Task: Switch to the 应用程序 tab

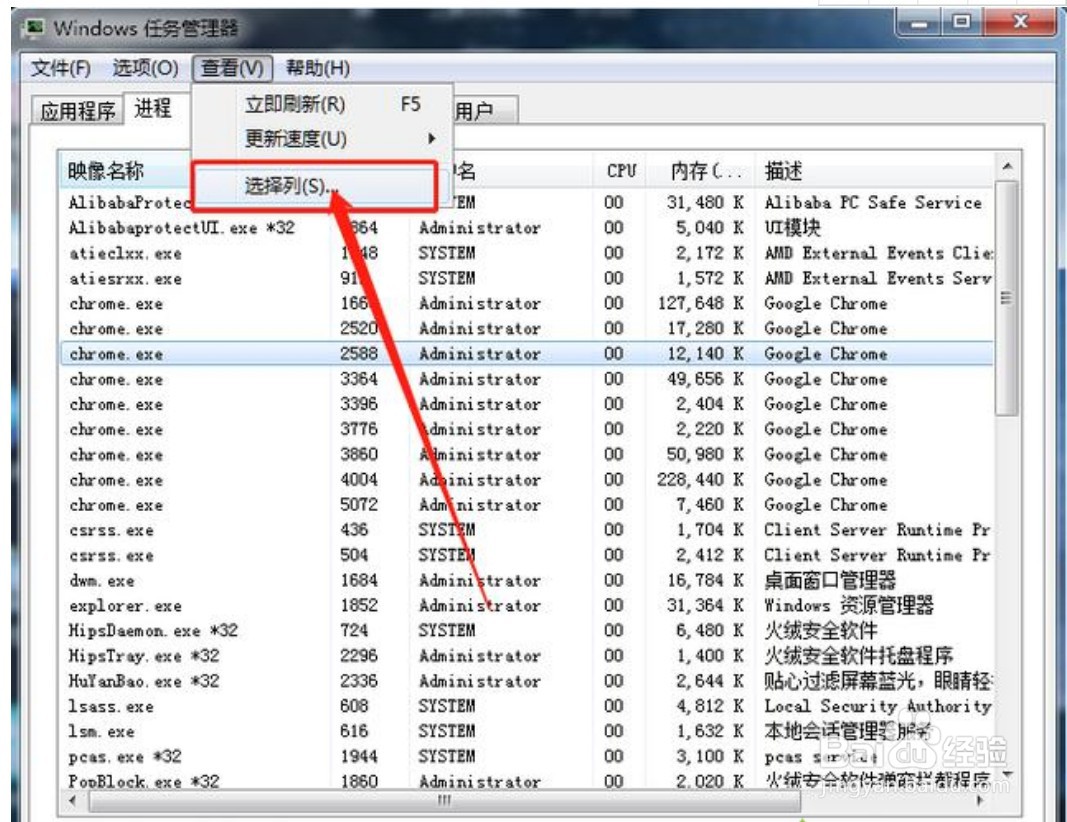Action: click(78, 110)
